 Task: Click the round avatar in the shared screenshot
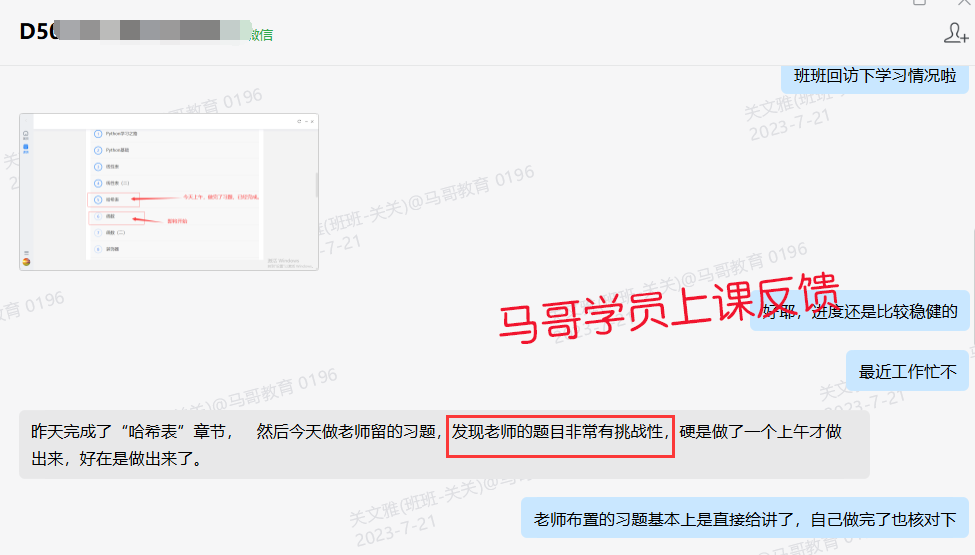point(26,262)
